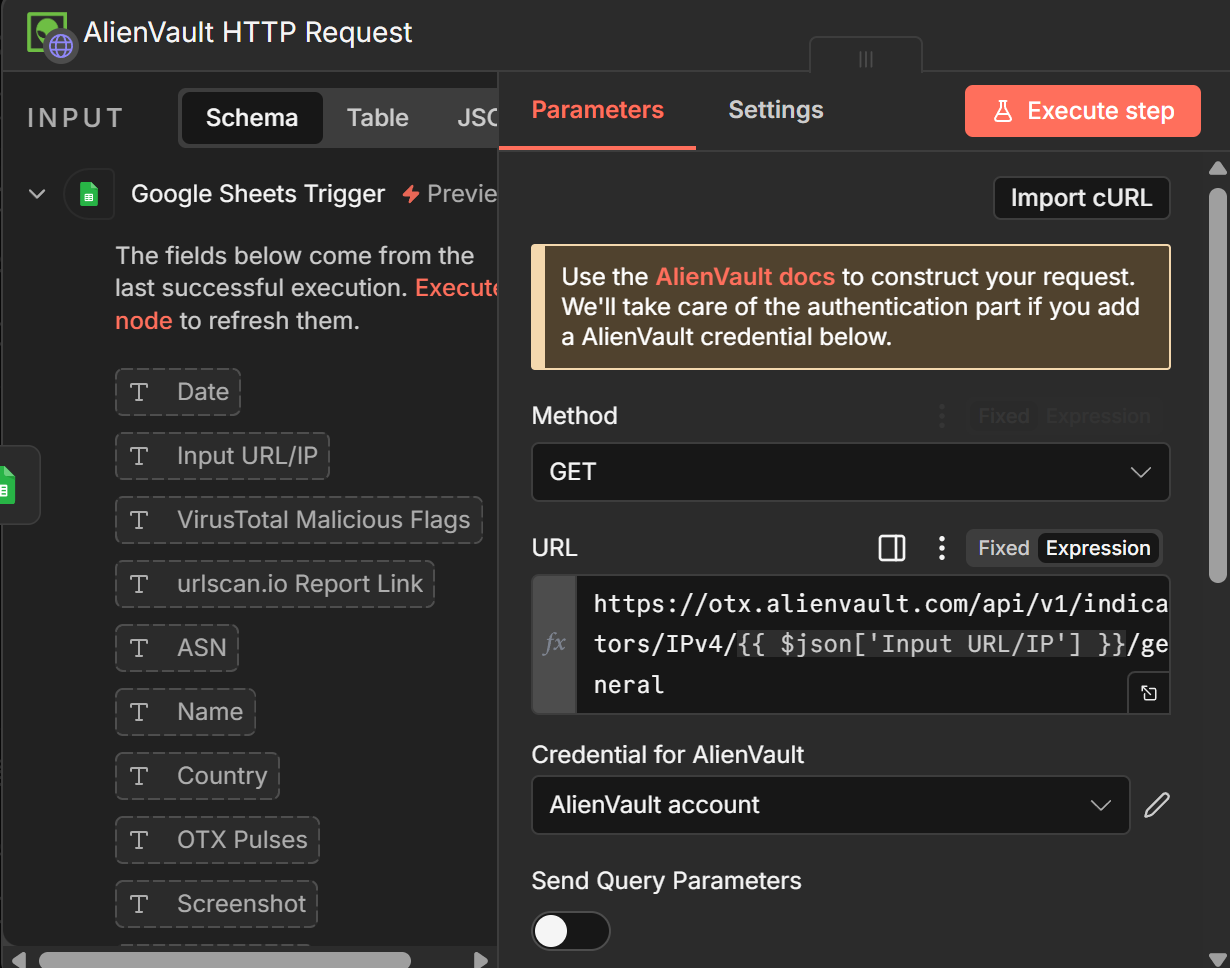Click the fx expression icon in URL field
Image resolution: width=1230 pixels, height=968 pixels.
554,644
